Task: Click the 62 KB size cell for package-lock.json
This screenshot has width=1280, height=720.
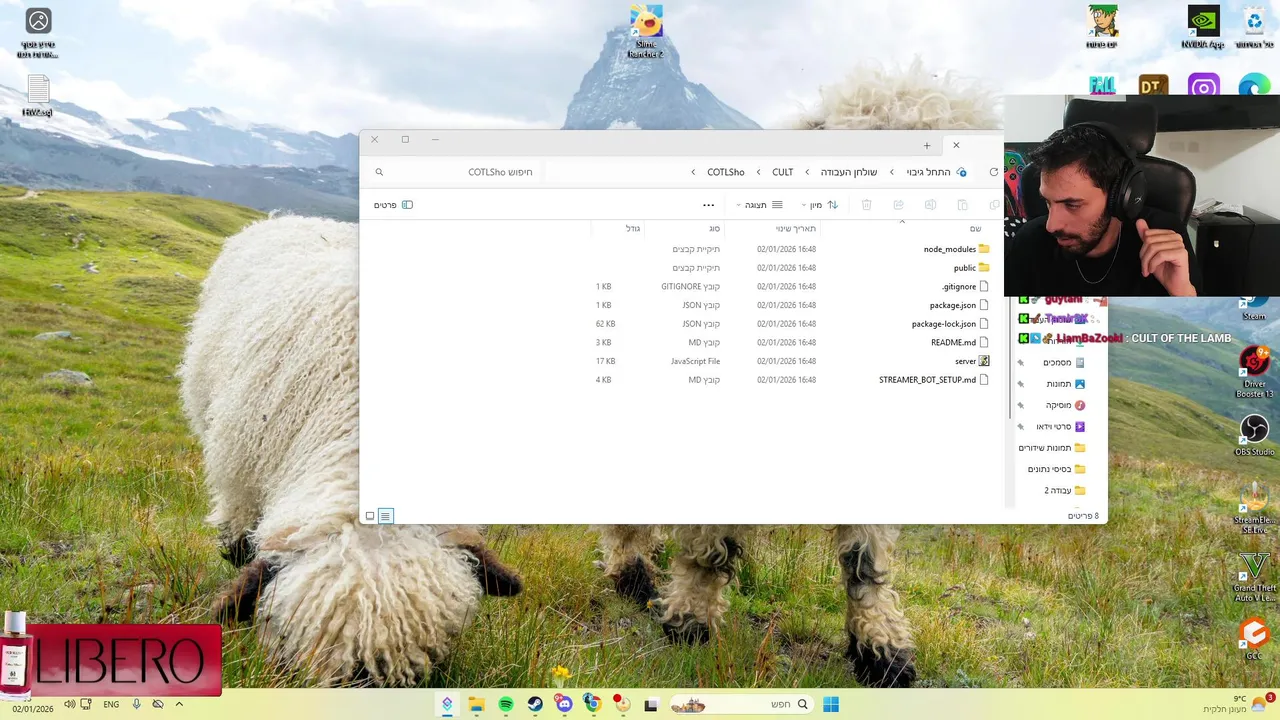Action: 605,324
